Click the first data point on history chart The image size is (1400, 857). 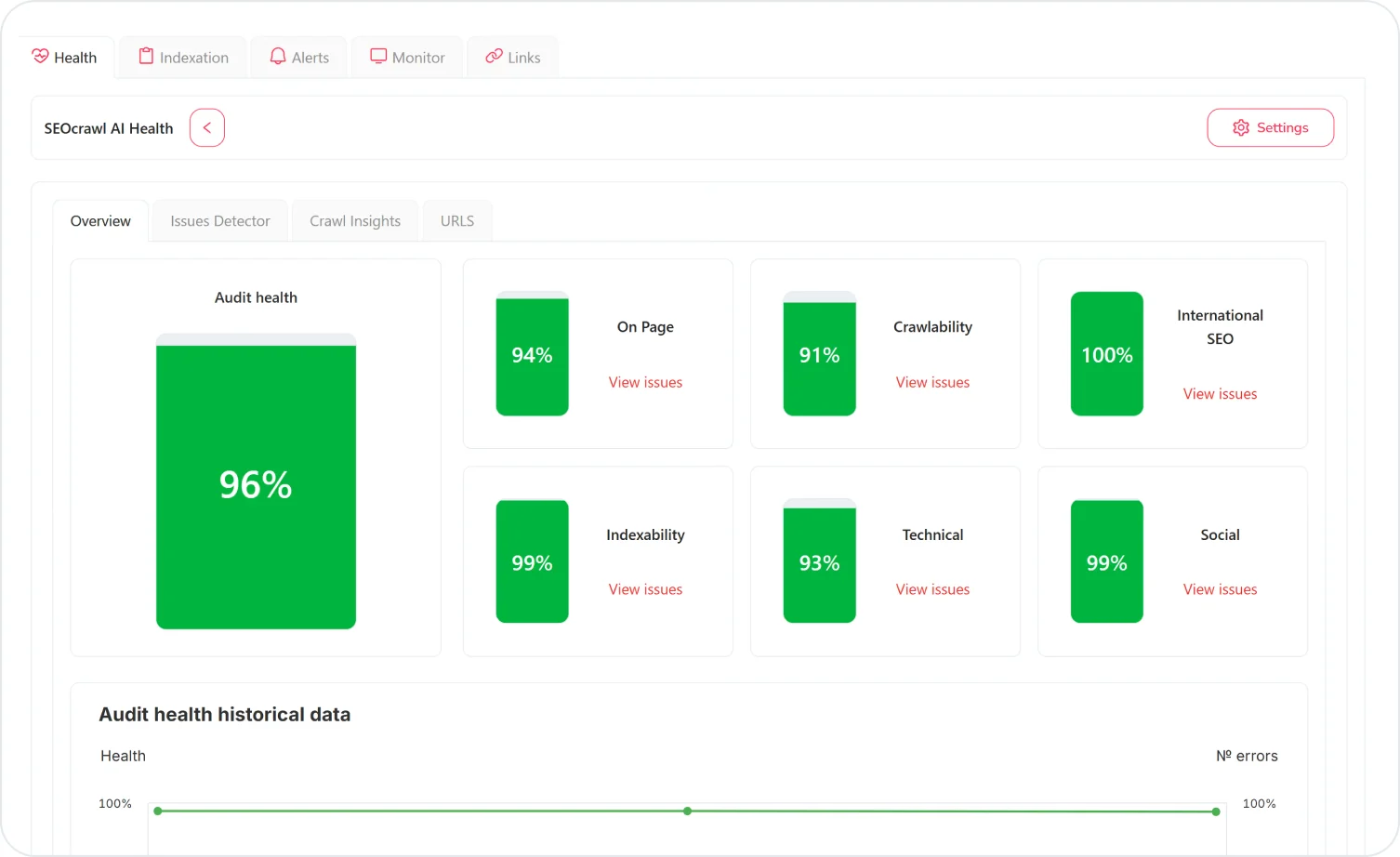click(x=158, y=811)
